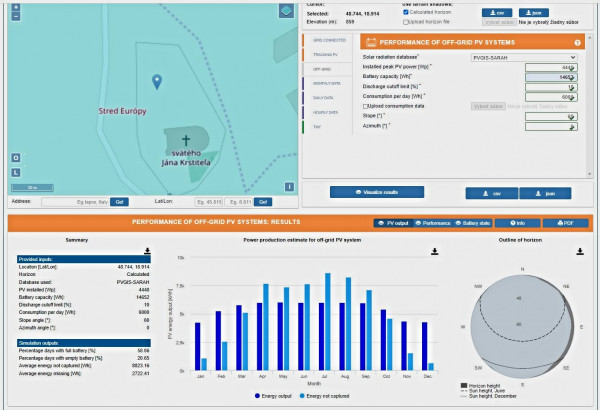
Task: Export results with the PDF button
Action: [x=565, y=223]
